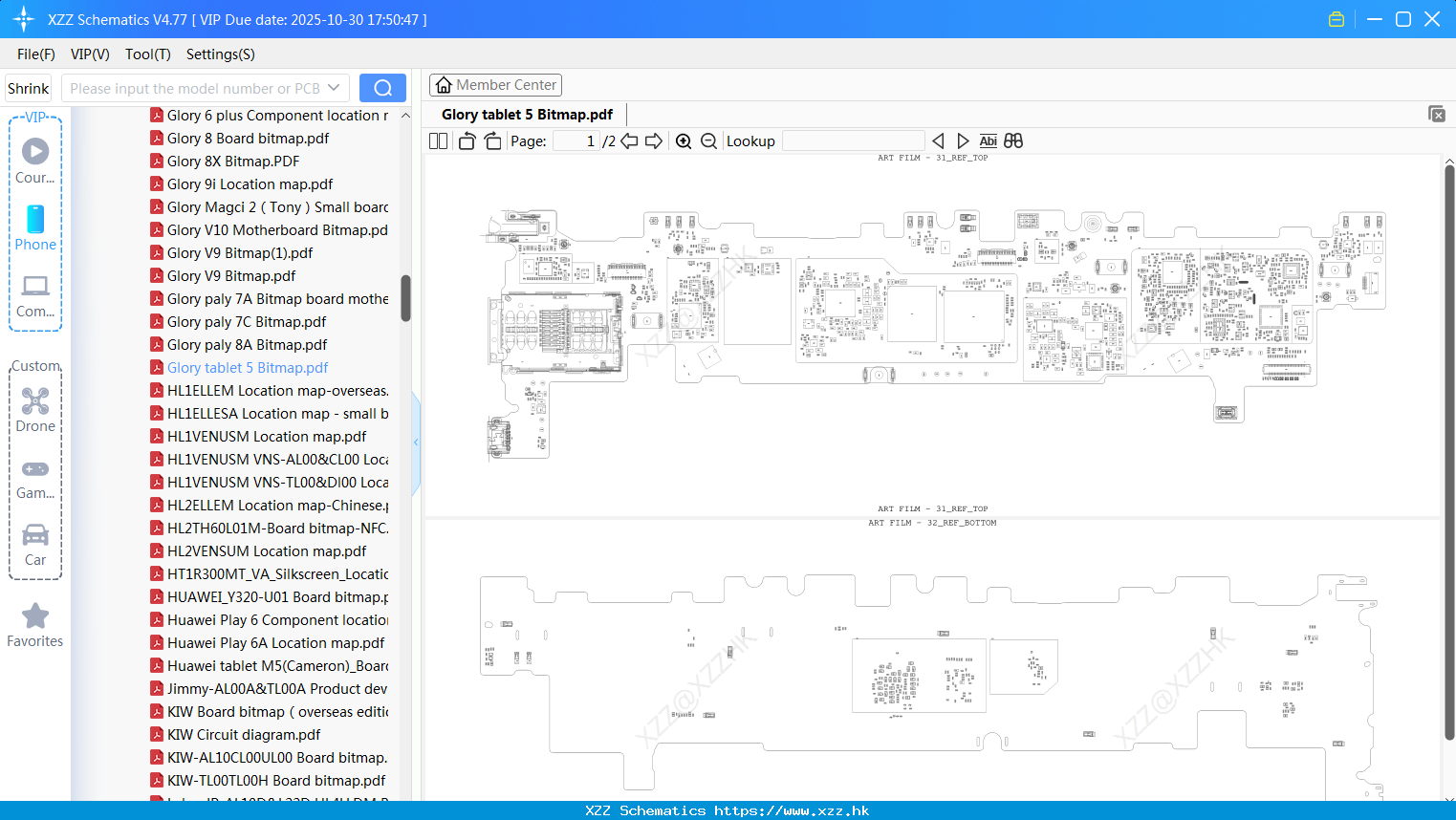Screen dimensions: 1456x820
Task: Expand the model number dropdown arrow
Action: click(334, 88)
